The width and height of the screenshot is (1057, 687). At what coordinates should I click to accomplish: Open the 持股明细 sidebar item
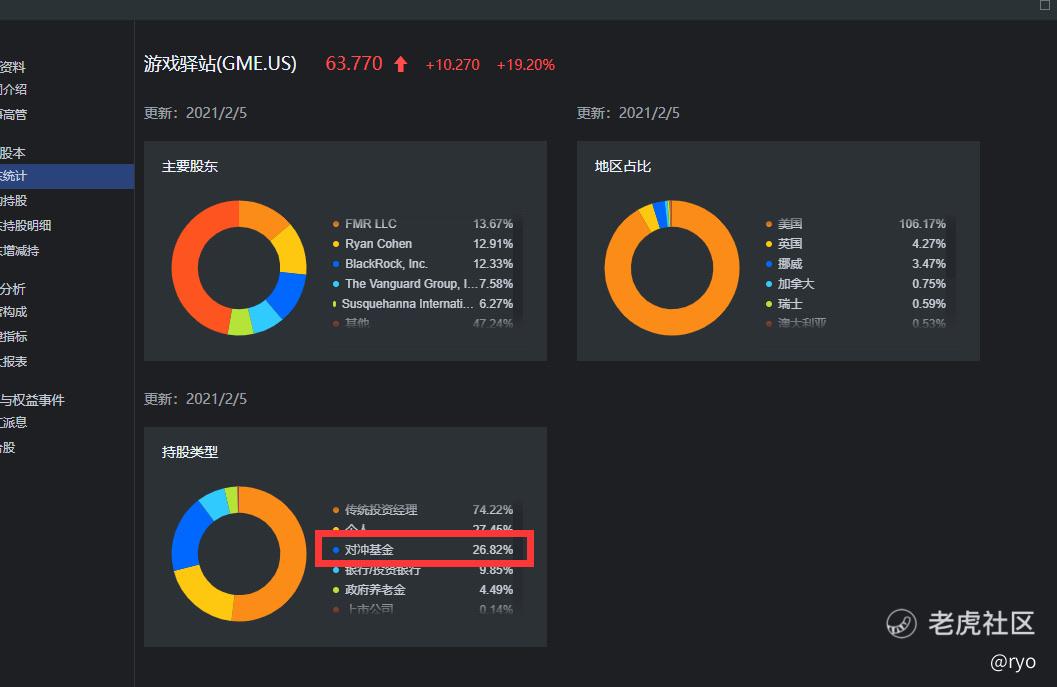pos(26,226)
